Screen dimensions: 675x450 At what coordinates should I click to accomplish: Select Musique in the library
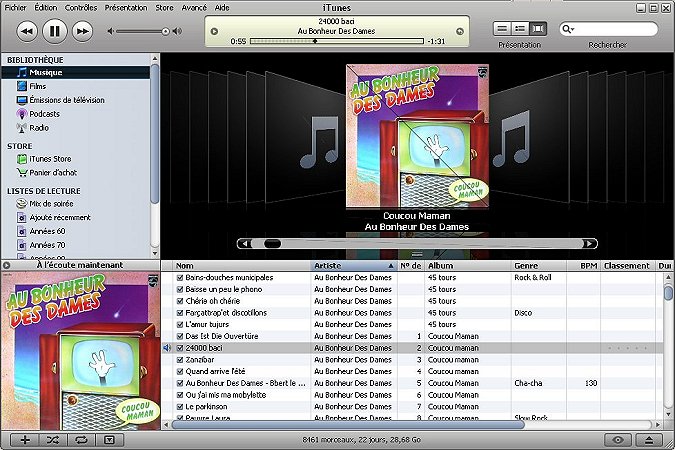pos(76,72)
